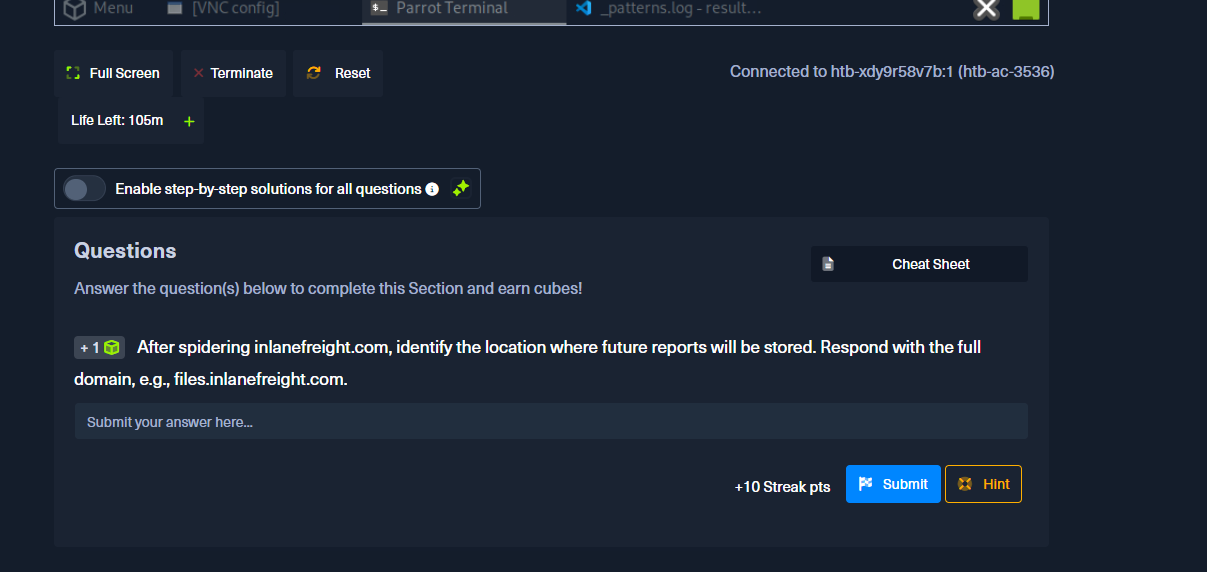Switch to the [VNC config] window
This screenshot has width=1207, height=572.
point(223,9)
